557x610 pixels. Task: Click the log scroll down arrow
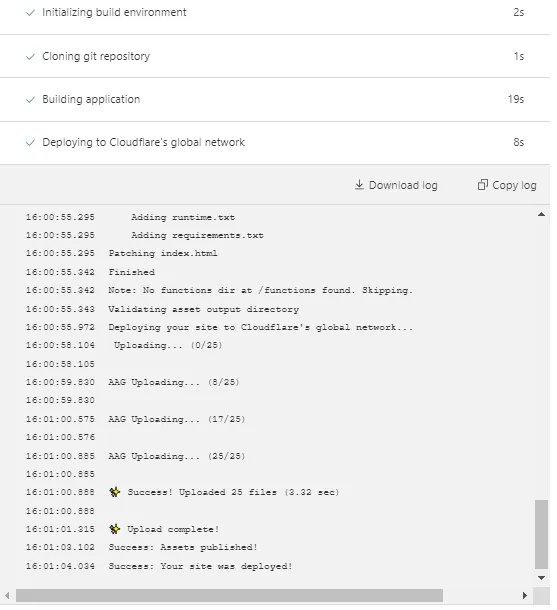pos(541,578)
